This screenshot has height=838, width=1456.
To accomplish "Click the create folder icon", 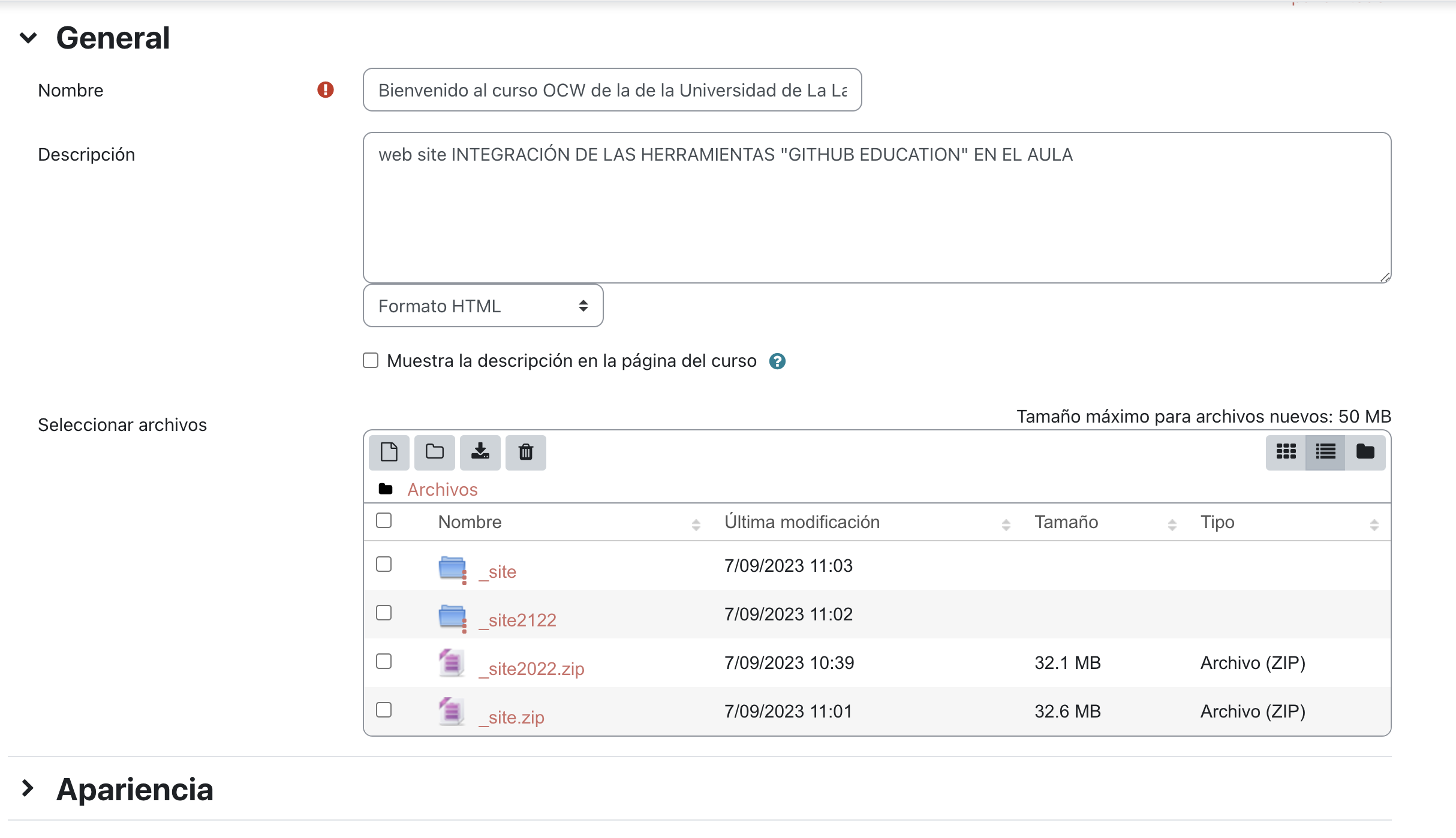I will point(435,452).
